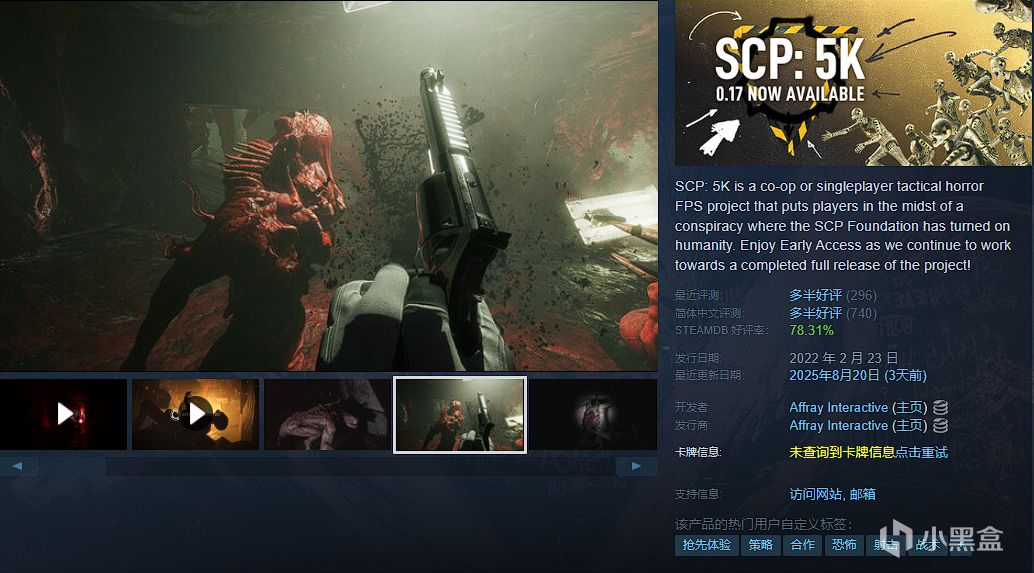Image resolution: width=1034 pixels, height=573 pixels.
Task: Open the 访问网站 support link
Action: coord(815,494)
